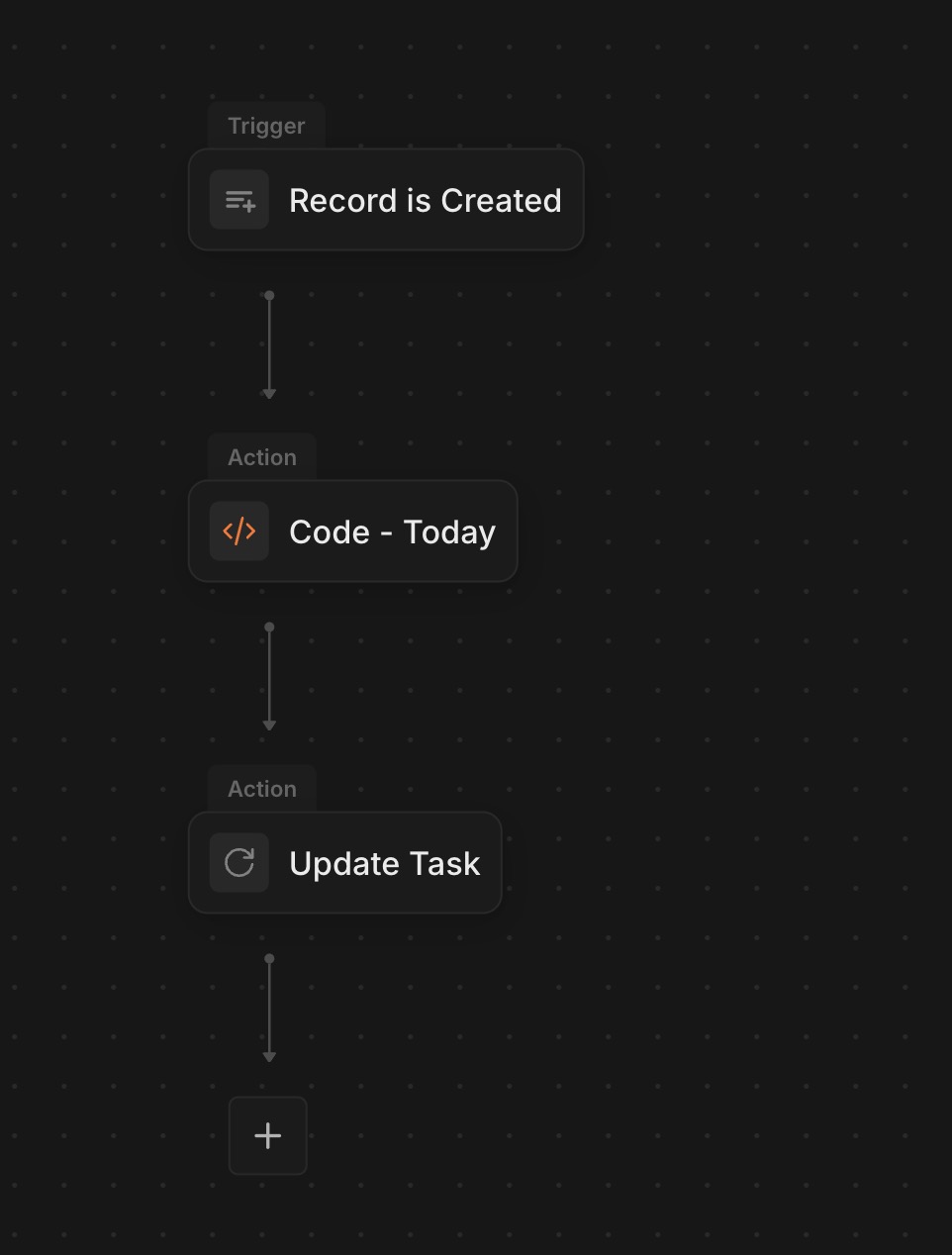Click connector line below Update Task node
The height and width of the screenshot is (1255, 952).
269,1008
